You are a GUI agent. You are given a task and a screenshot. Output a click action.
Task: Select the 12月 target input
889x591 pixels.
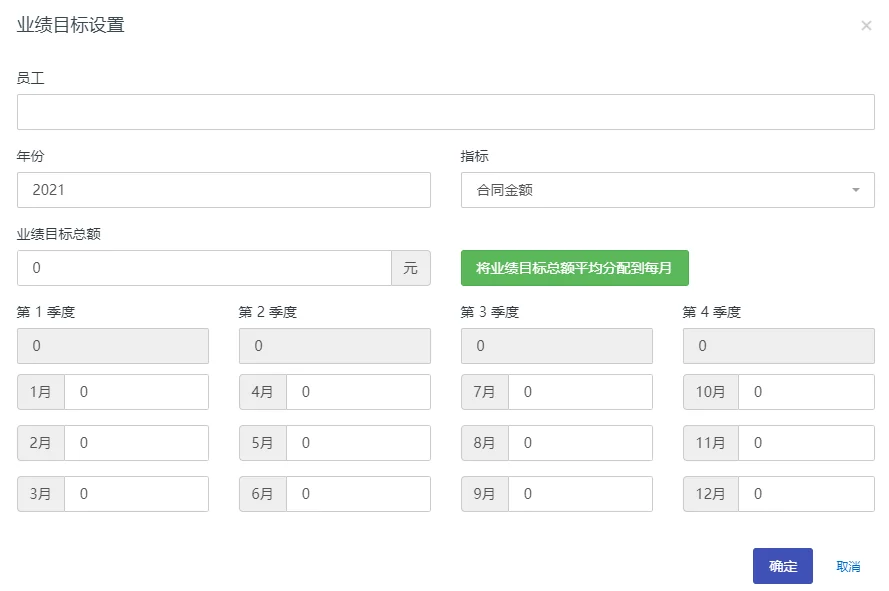pos(807,494)
